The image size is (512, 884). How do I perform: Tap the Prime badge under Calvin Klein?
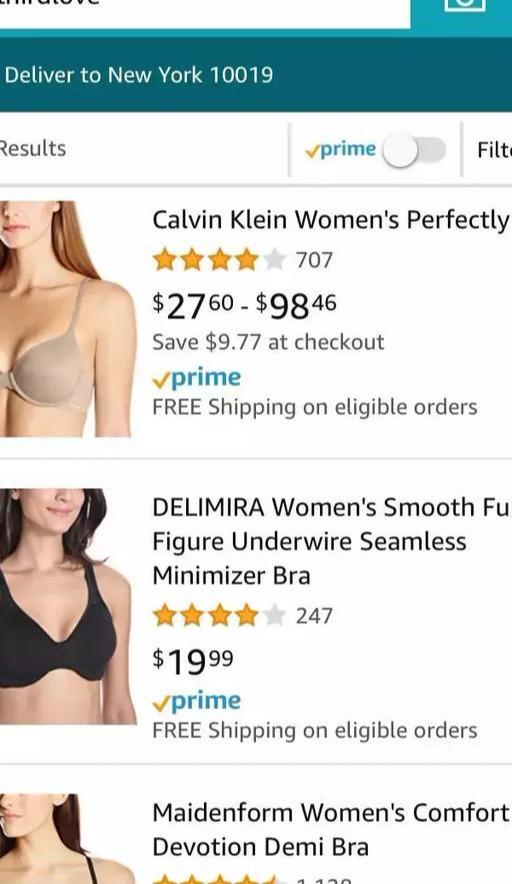pos(196,378)
